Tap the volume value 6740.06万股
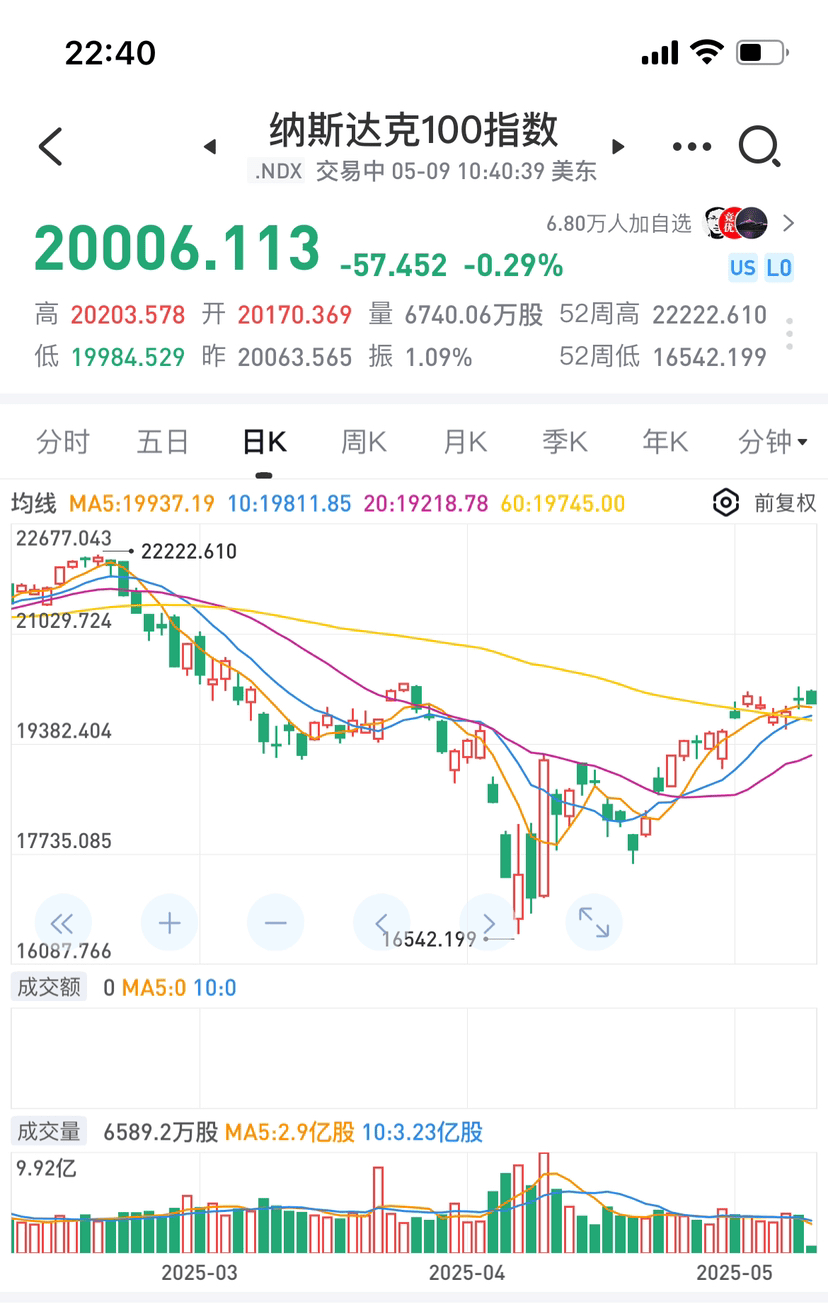 [474, 315]
